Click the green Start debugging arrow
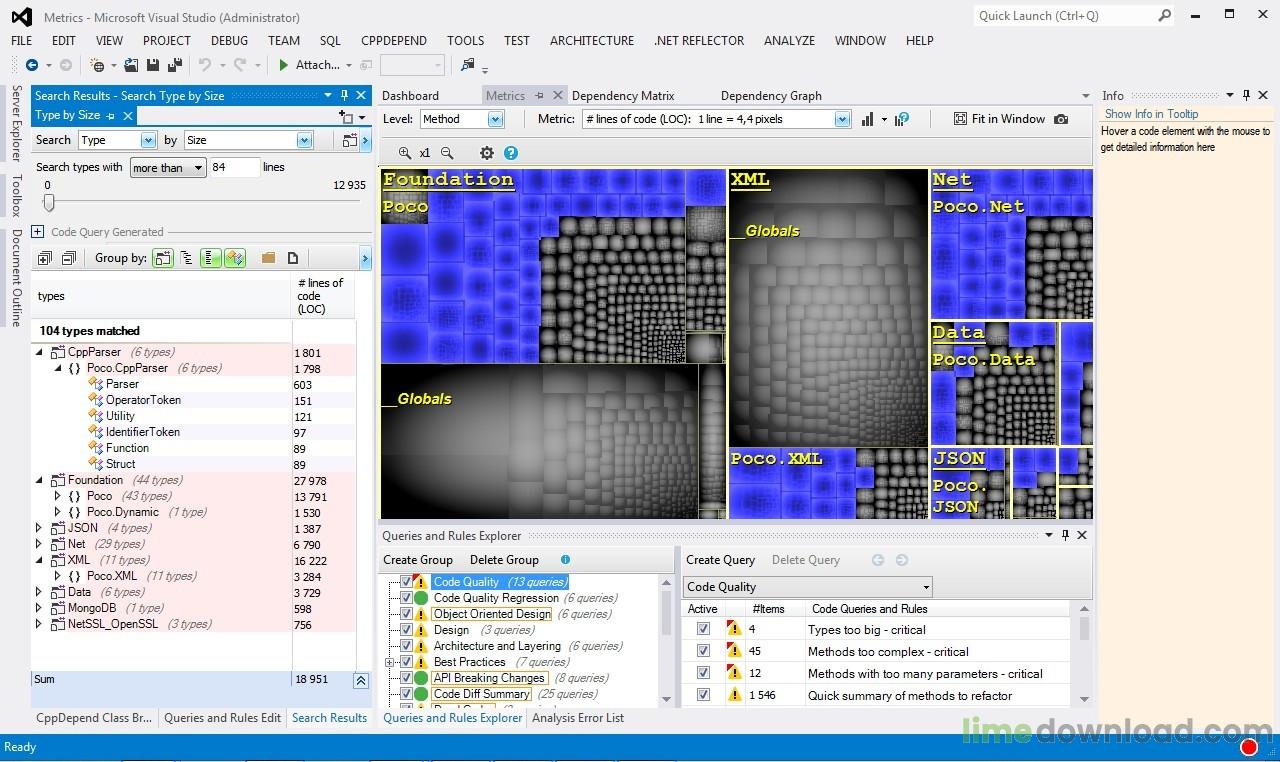The width and height of the screenshot is (1280, 762). pyautogui.click(x=284, y=65)
